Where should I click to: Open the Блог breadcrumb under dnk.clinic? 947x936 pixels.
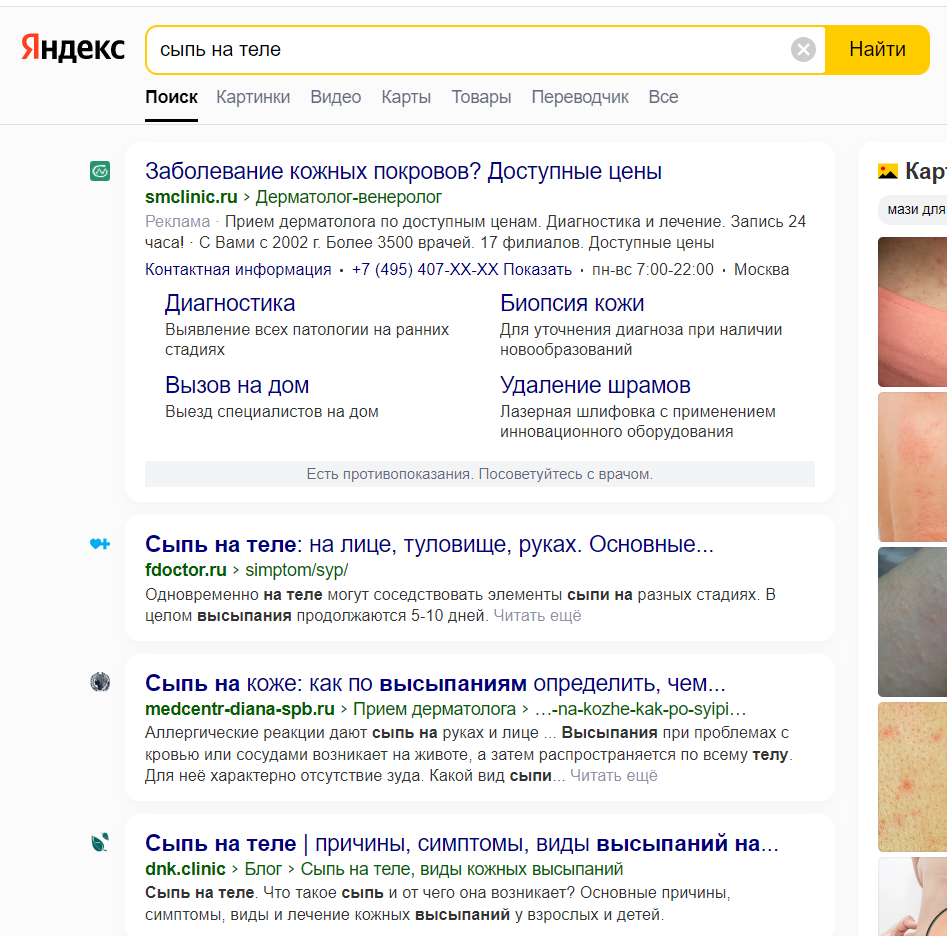coord(263,869)
